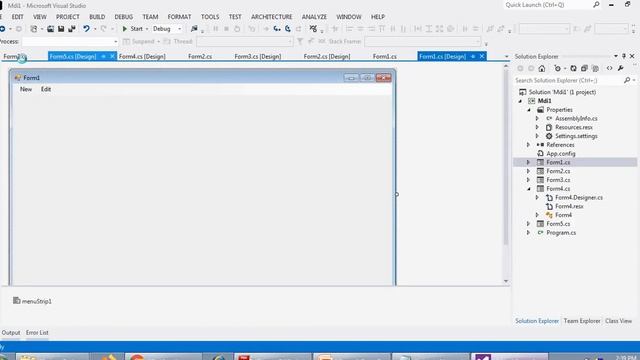This screenshot has width=640, height=360.
Task: Toggle pin on Form5.cs [Design] tab
Action: [x=103, y=56]
